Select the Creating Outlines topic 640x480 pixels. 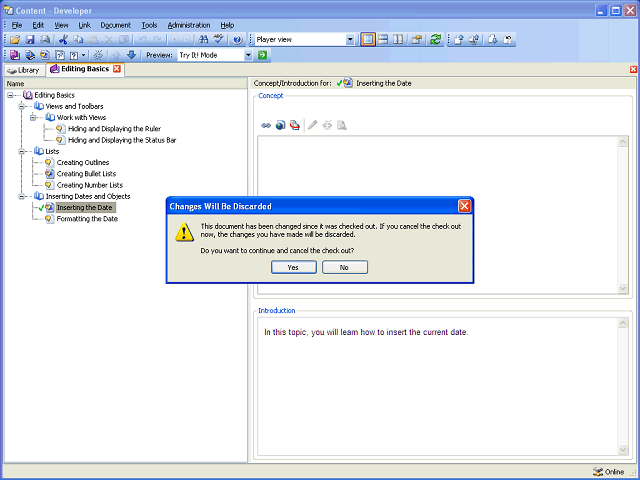point(83,162)
